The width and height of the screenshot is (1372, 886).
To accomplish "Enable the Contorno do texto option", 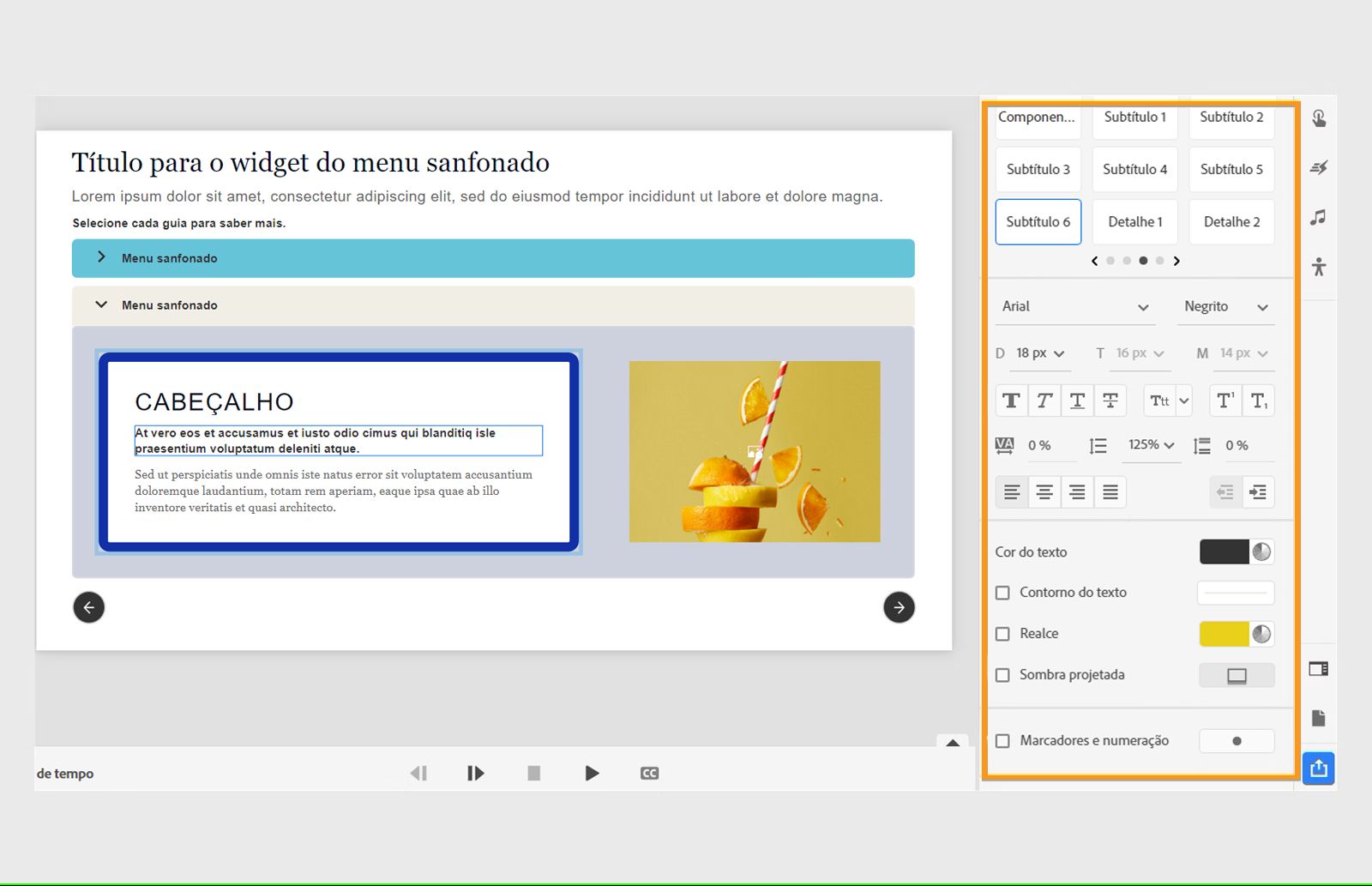I will (x=1002, y=592).
